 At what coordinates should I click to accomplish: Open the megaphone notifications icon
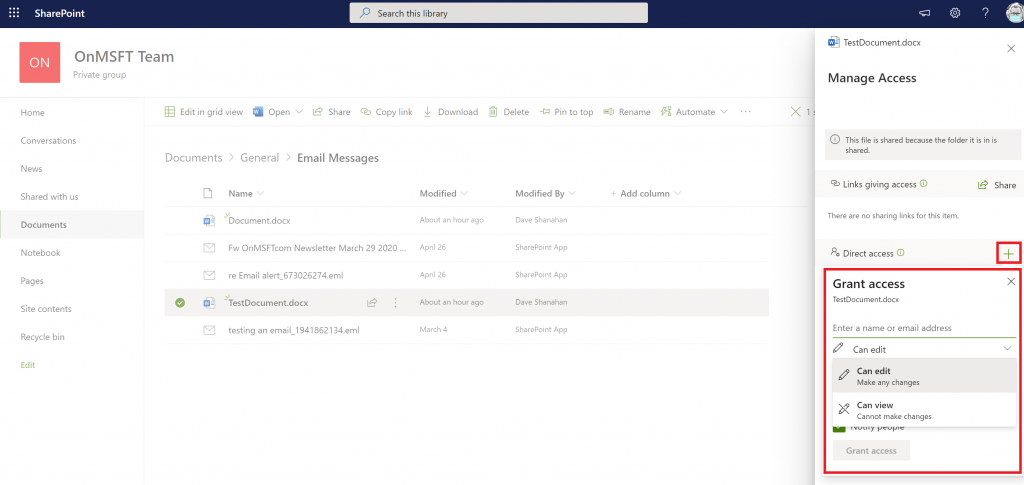point(925,13)
